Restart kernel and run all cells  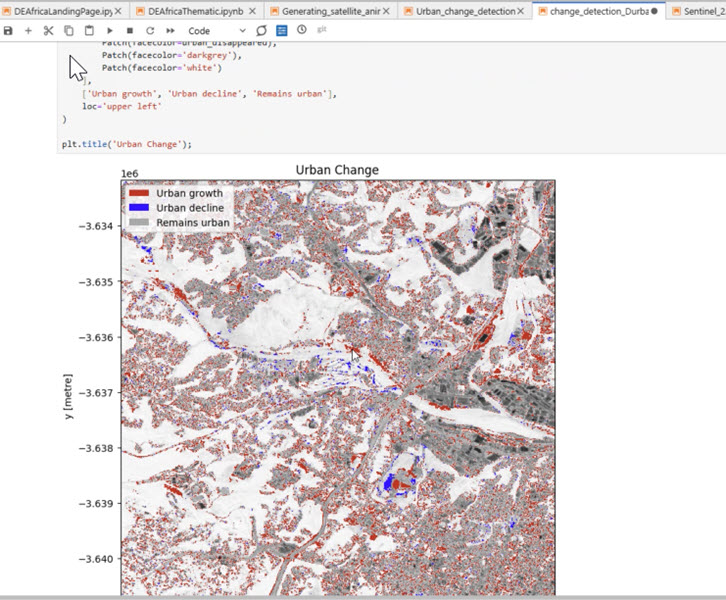(170, 31)
